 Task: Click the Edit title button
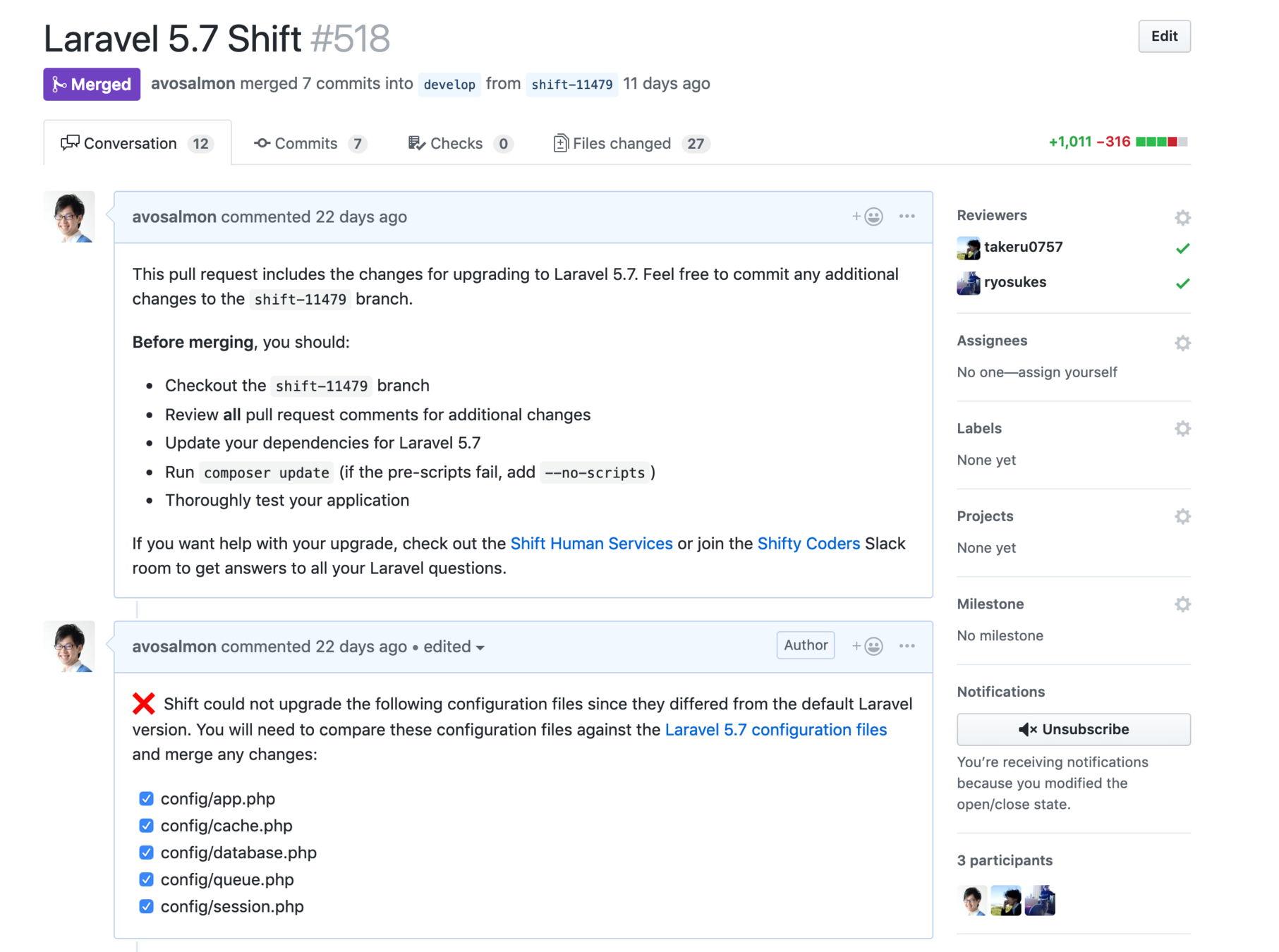[1164, 36]
